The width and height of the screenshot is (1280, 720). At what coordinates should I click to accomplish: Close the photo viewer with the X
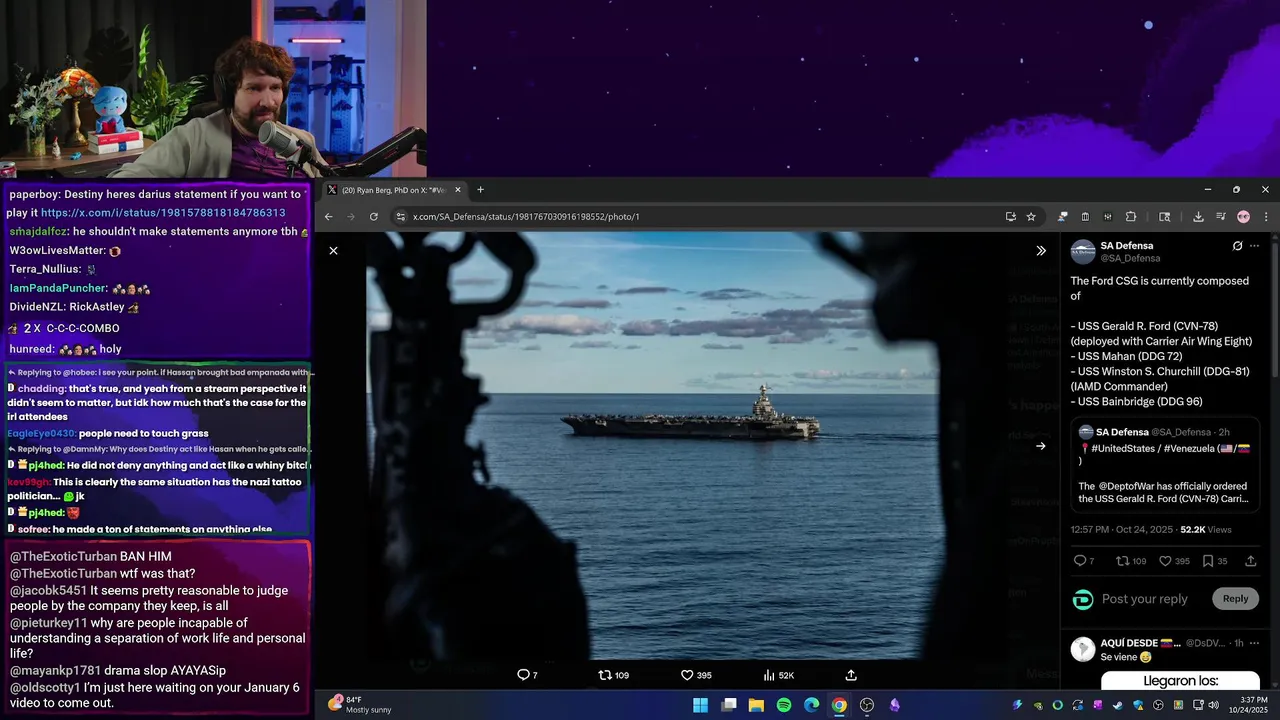[x=333, y=250]
